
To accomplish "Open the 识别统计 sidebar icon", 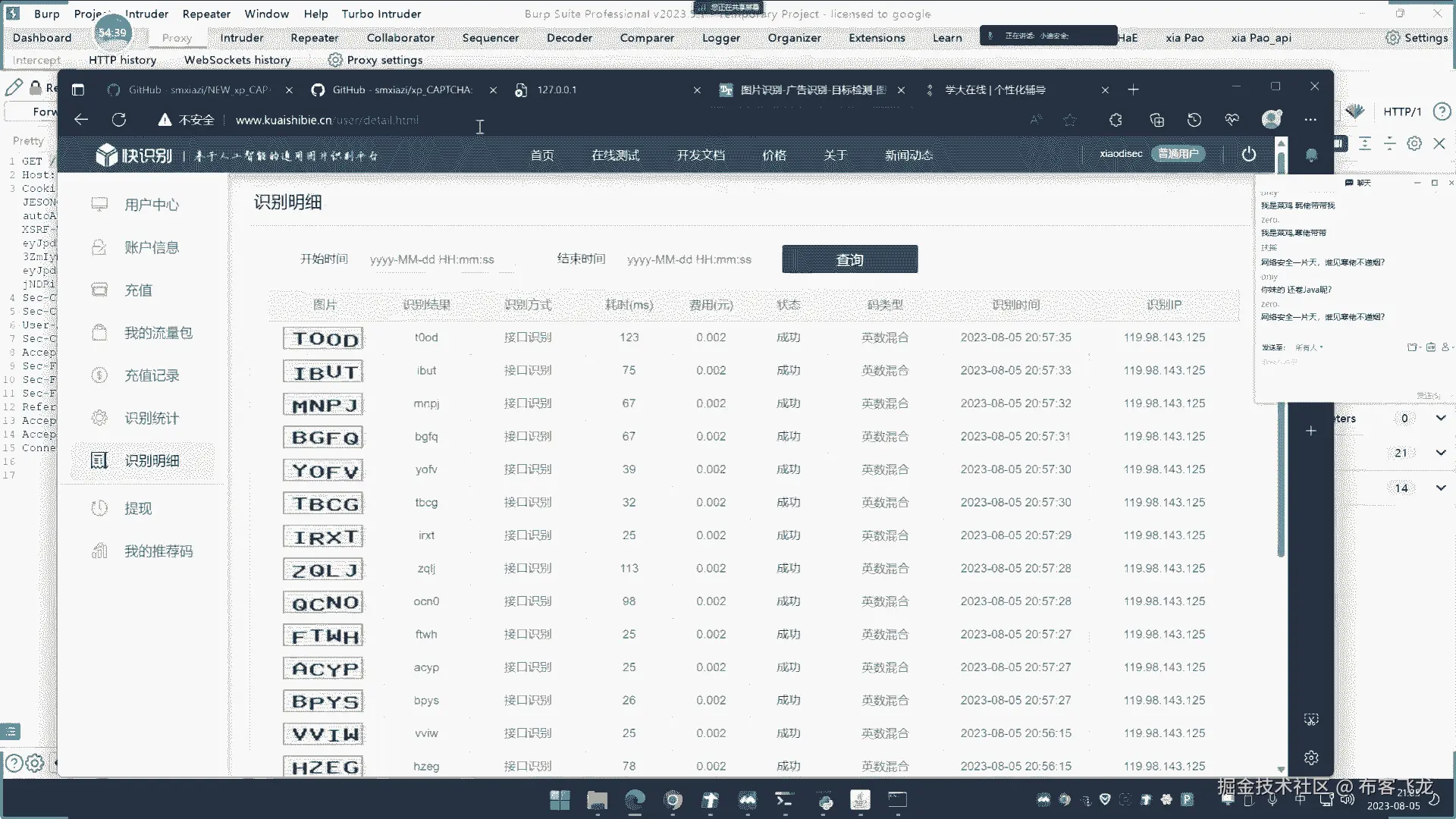I will 99,418.
